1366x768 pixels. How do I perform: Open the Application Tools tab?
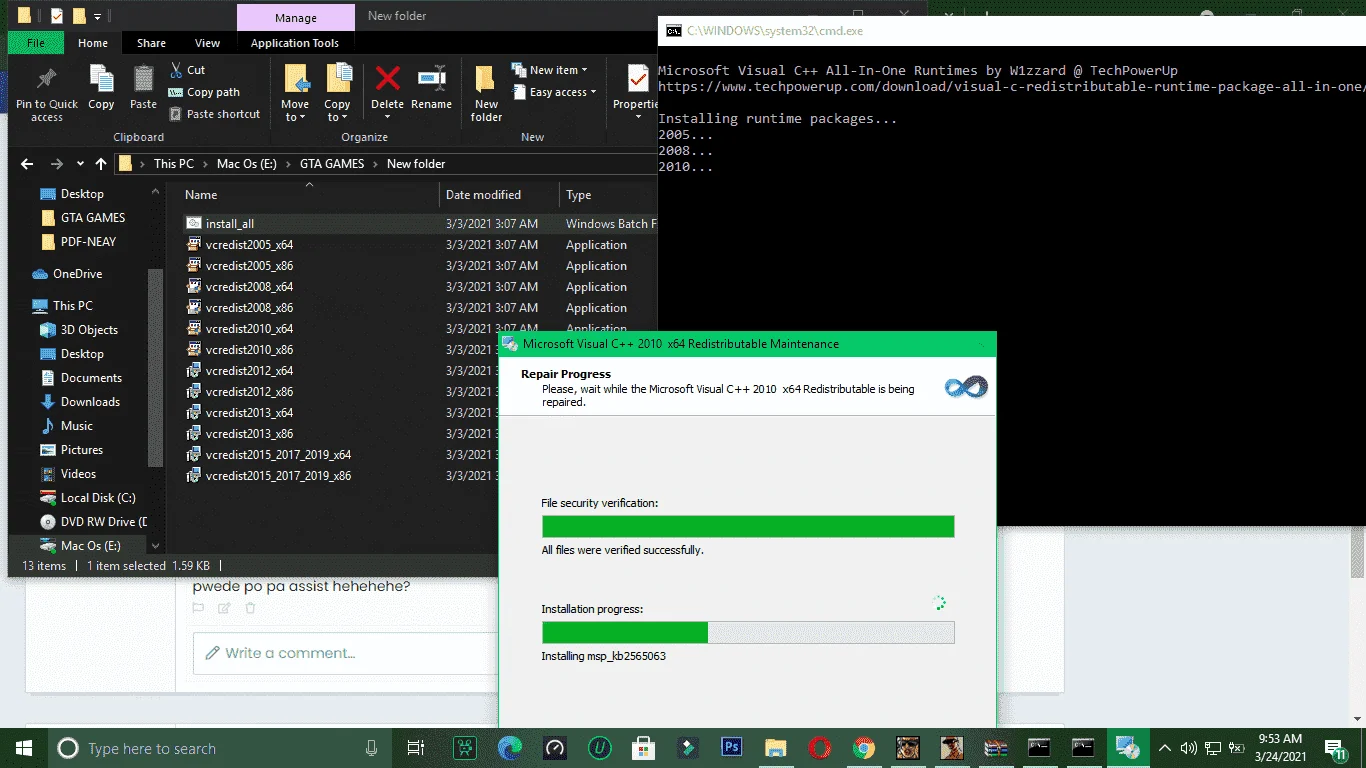click(295, 43)
